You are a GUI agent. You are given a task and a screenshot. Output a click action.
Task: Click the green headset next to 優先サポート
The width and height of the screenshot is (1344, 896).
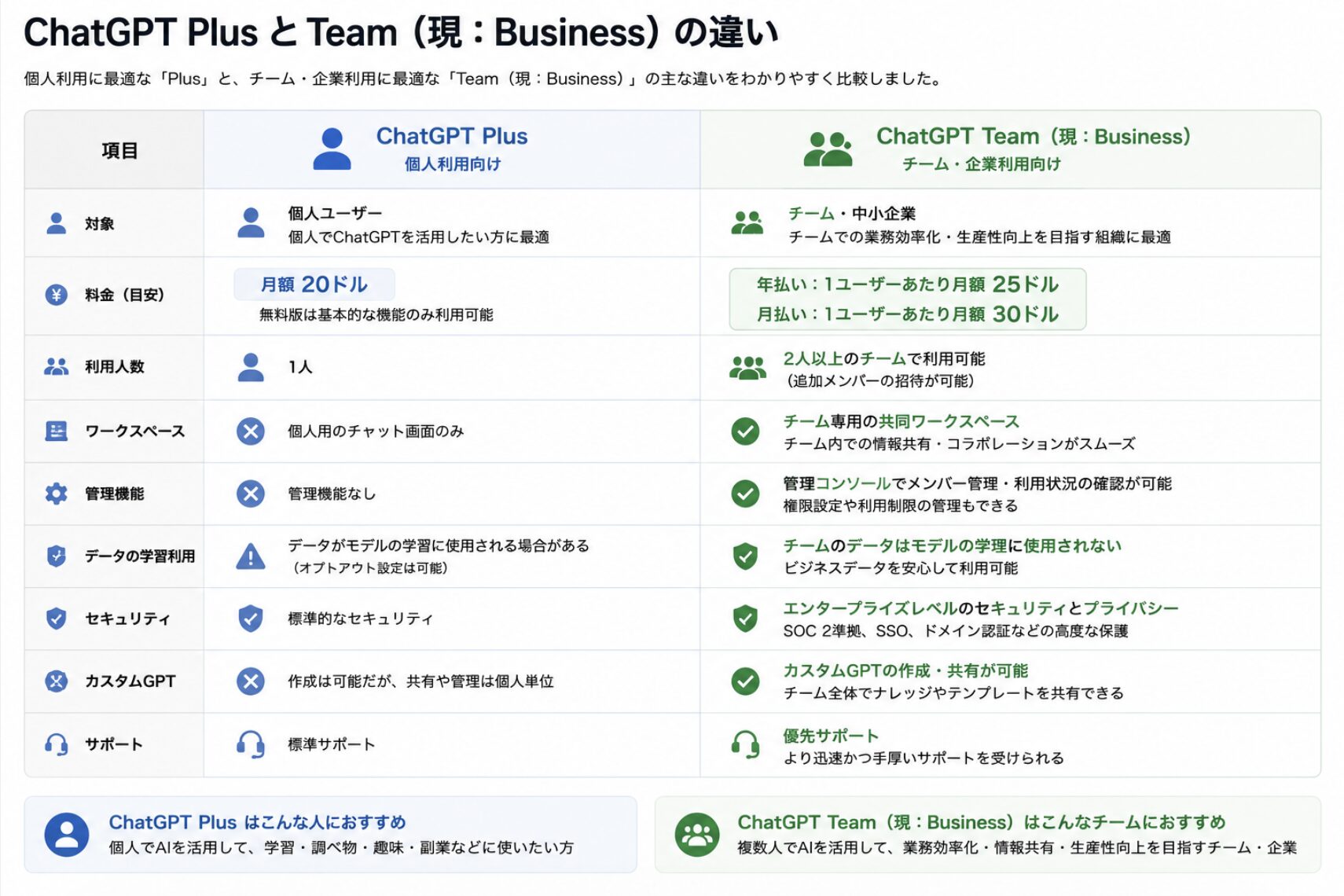click(x=745, y=744)
